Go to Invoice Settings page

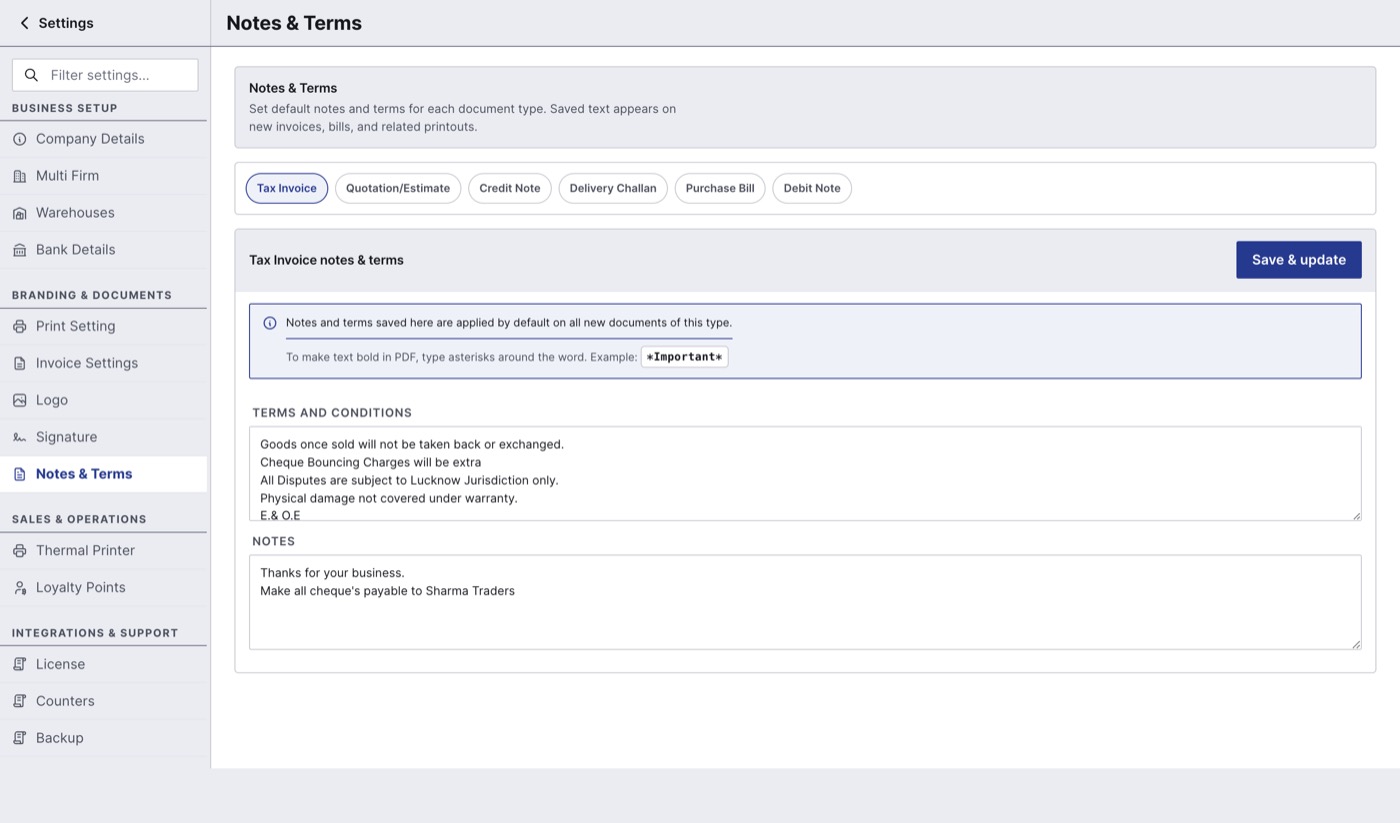click(x=104, y=363)
